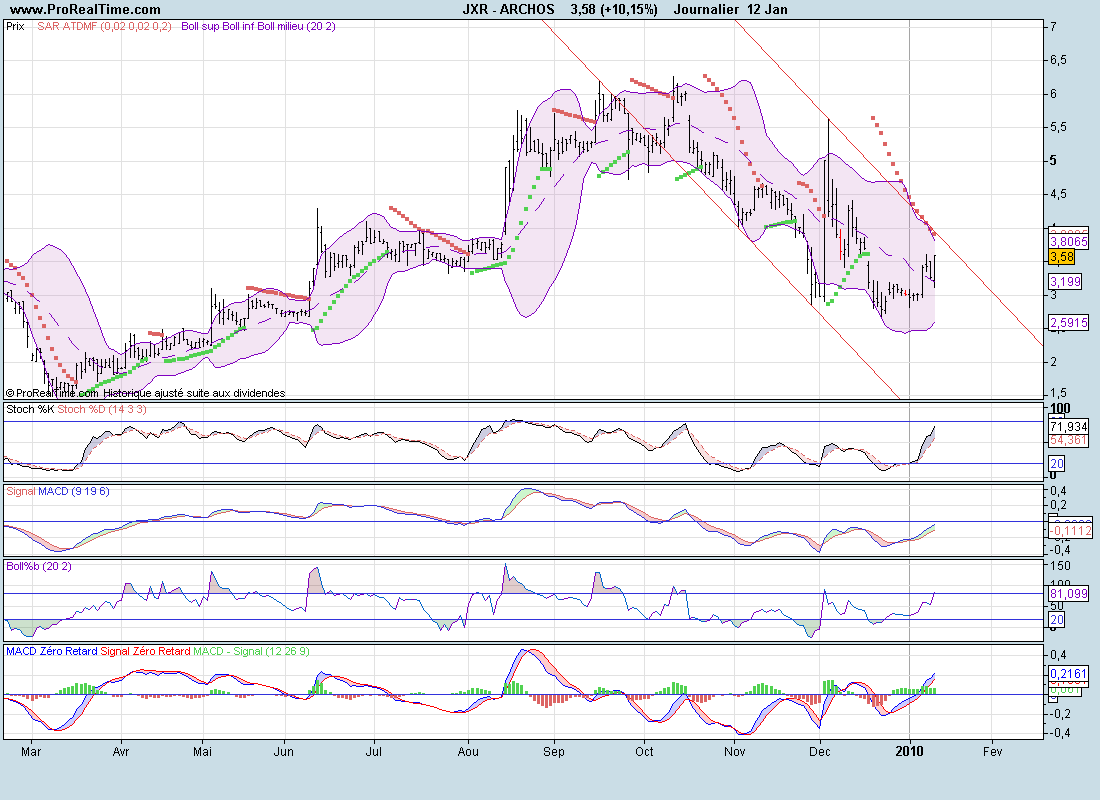The width and height of the screenshot is (1100, 800).
Task: Click the Mai month on time axis
Action: [203, 752]
